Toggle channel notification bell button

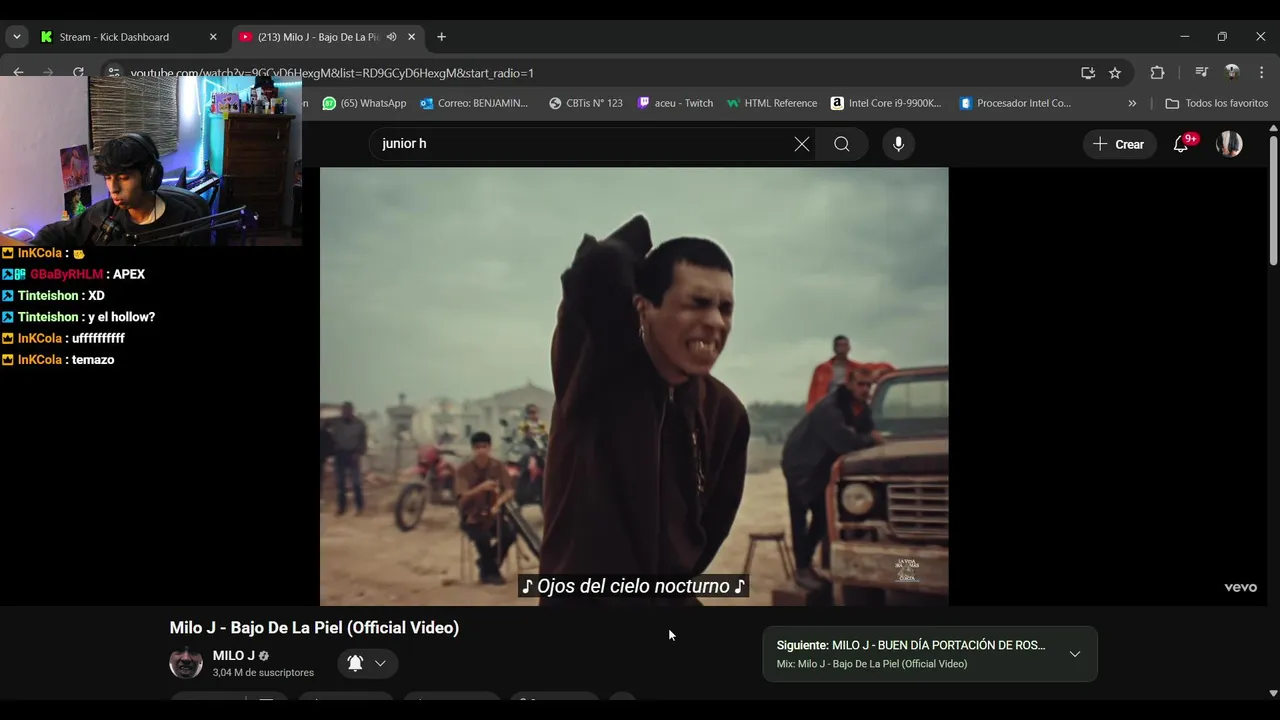point(355,663)
